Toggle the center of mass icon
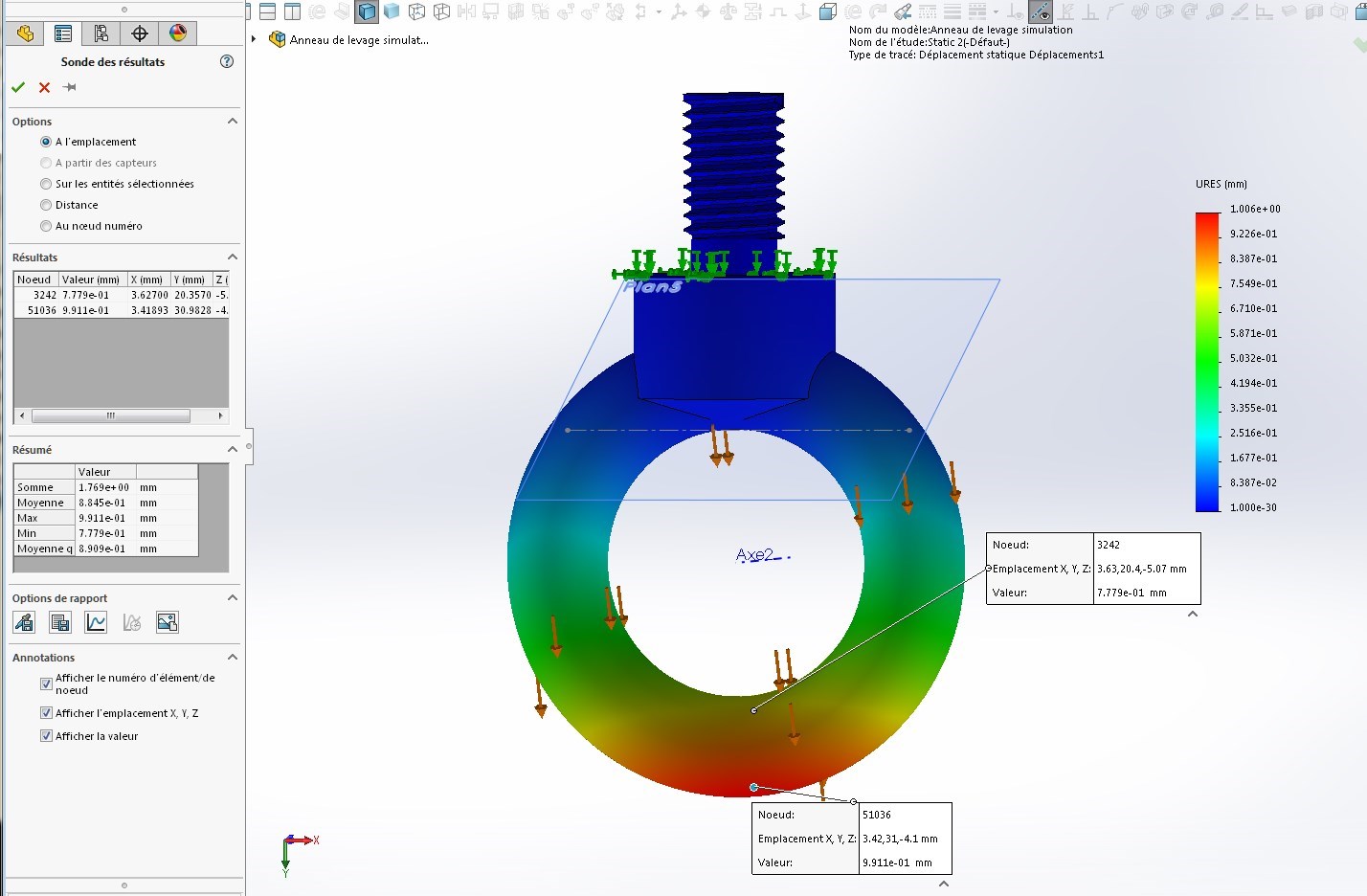The width and height of the screenshot is (1367, 896). click(x=704, y=12)
